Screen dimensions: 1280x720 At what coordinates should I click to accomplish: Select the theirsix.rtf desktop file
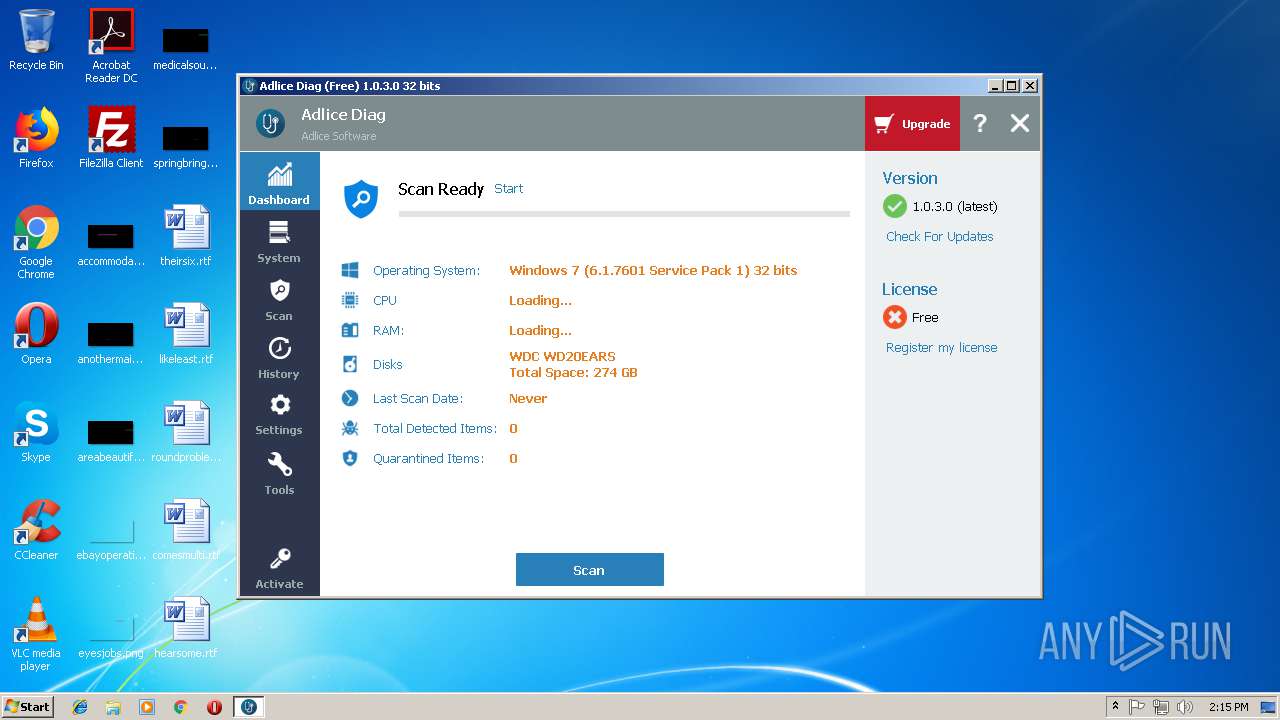tap(186, 235)
